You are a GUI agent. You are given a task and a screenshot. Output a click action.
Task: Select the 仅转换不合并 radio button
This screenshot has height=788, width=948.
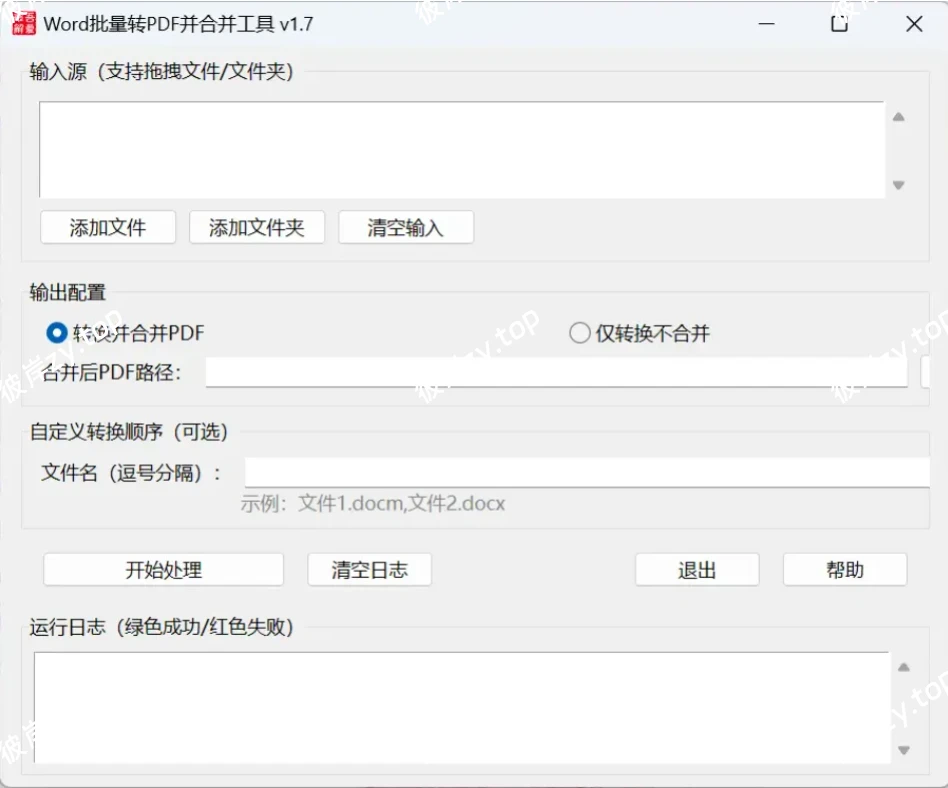point(580,332)
